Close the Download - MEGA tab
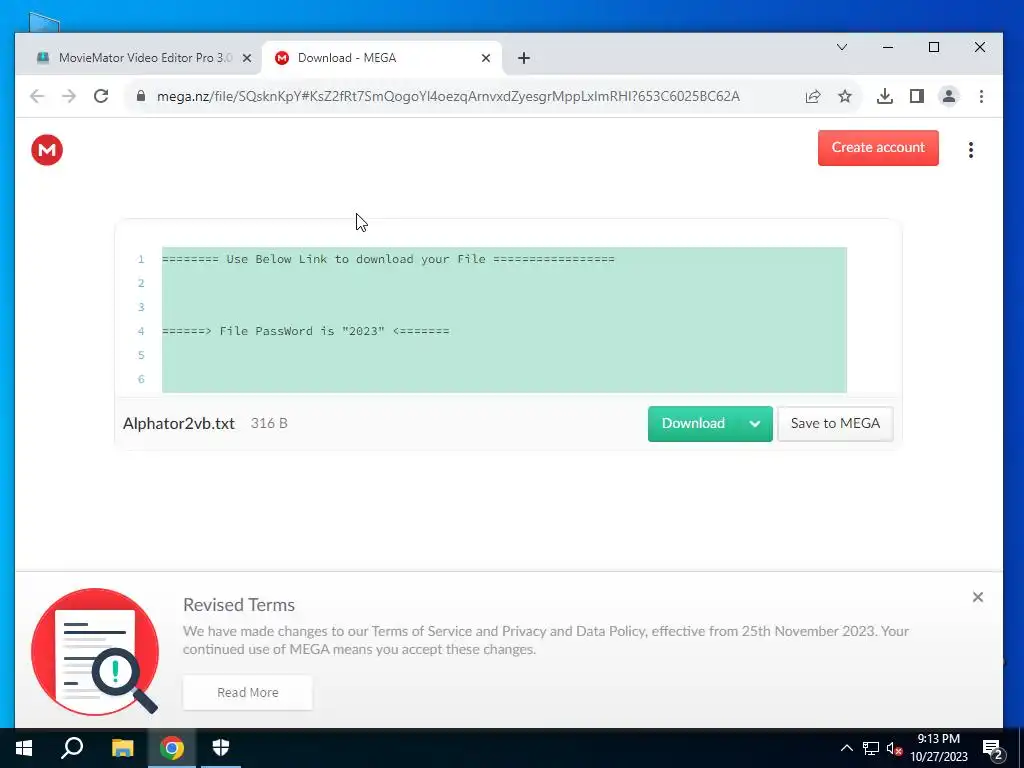This screenshot has width=1024, height=768. point(486,58)
